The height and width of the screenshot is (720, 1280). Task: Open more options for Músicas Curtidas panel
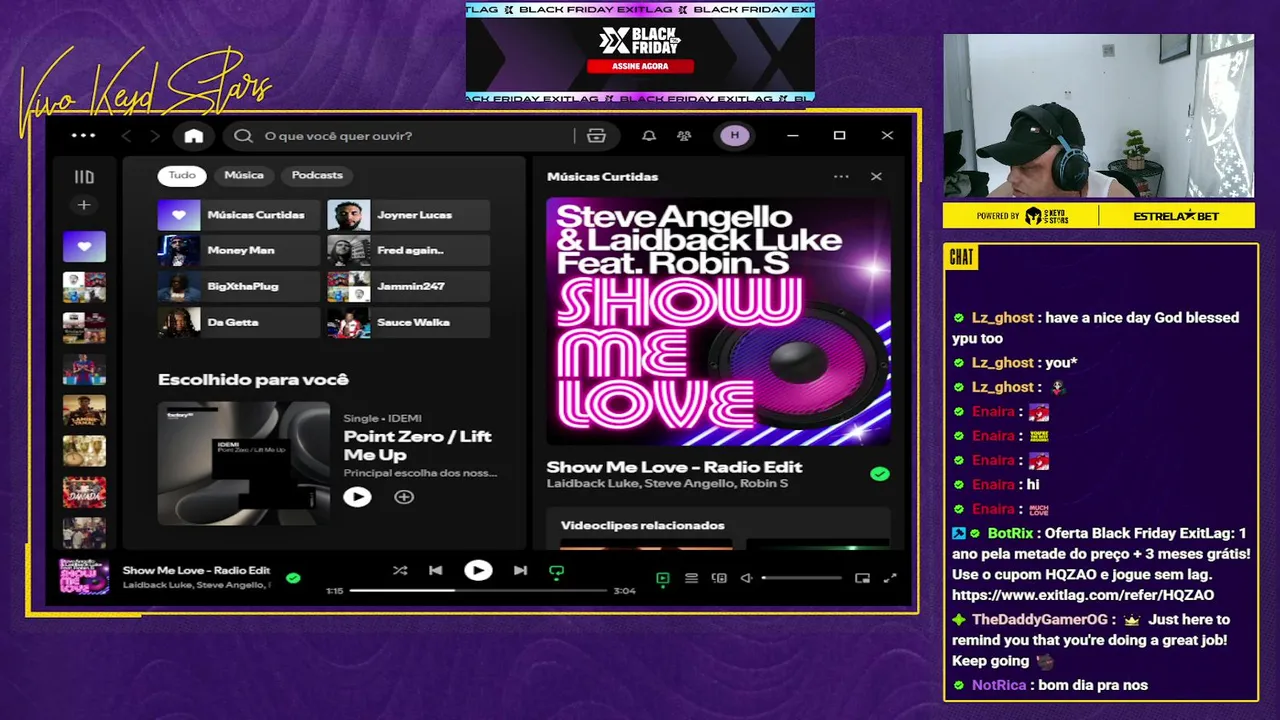(x=841, y=177)
